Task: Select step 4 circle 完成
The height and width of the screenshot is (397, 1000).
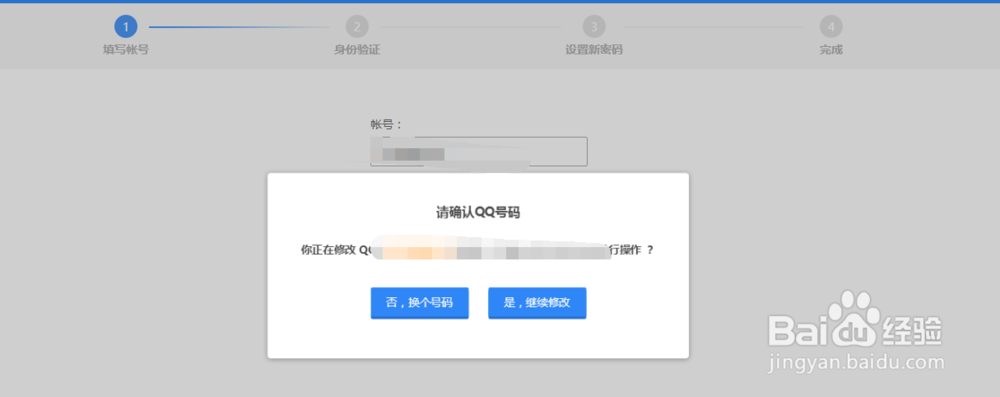Action: (x=831, y=27)
